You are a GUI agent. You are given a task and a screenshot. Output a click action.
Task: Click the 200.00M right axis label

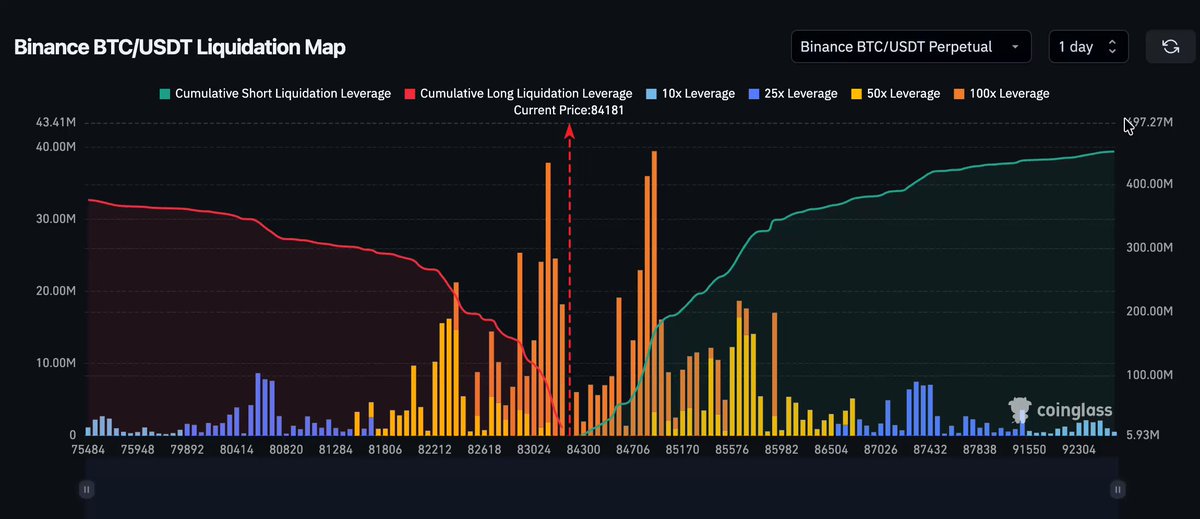tap(1148, 312)
